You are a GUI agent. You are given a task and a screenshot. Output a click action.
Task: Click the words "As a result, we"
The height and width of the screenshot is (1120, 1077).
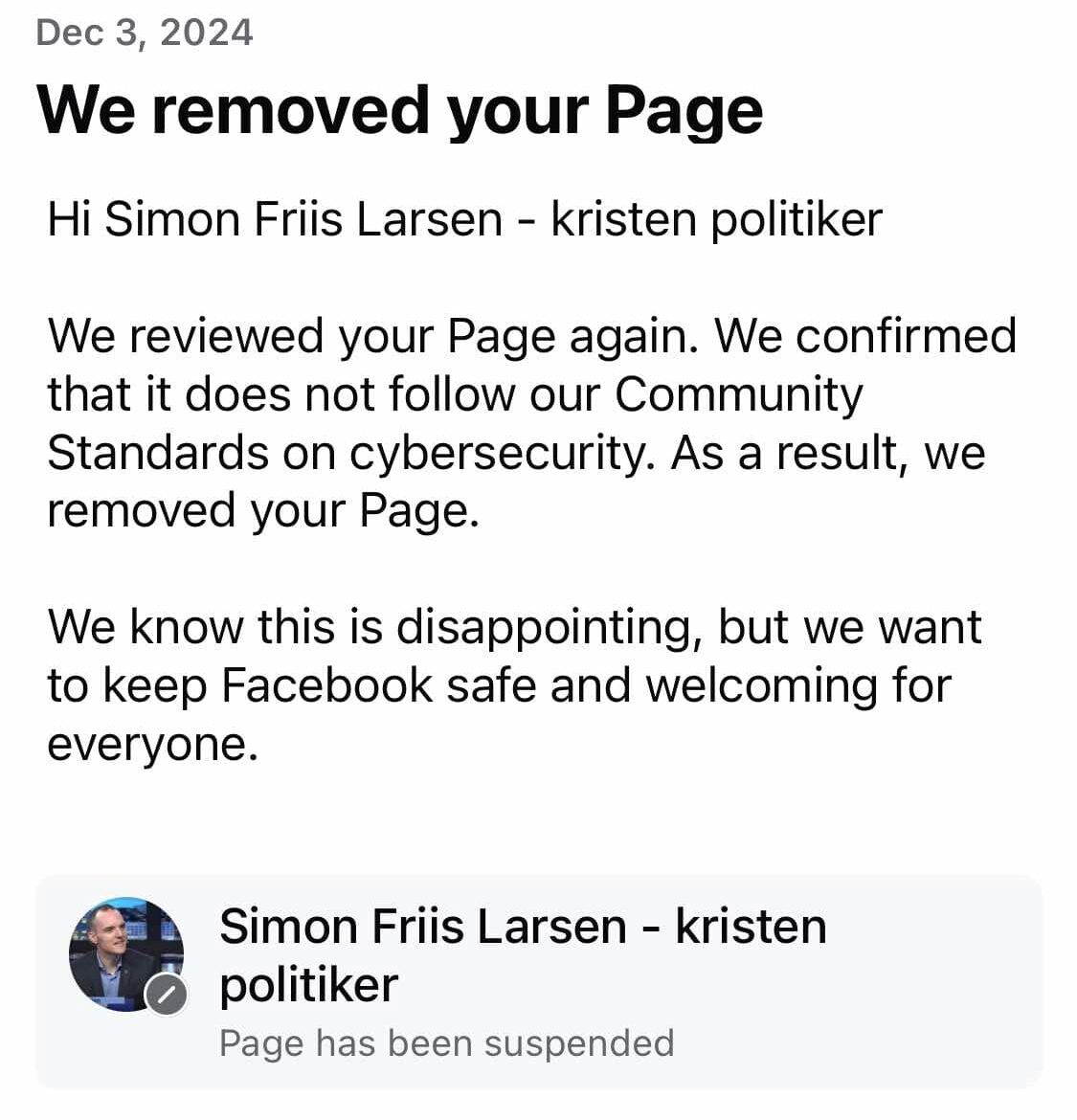pyautogui.click(x=827, y=453)
